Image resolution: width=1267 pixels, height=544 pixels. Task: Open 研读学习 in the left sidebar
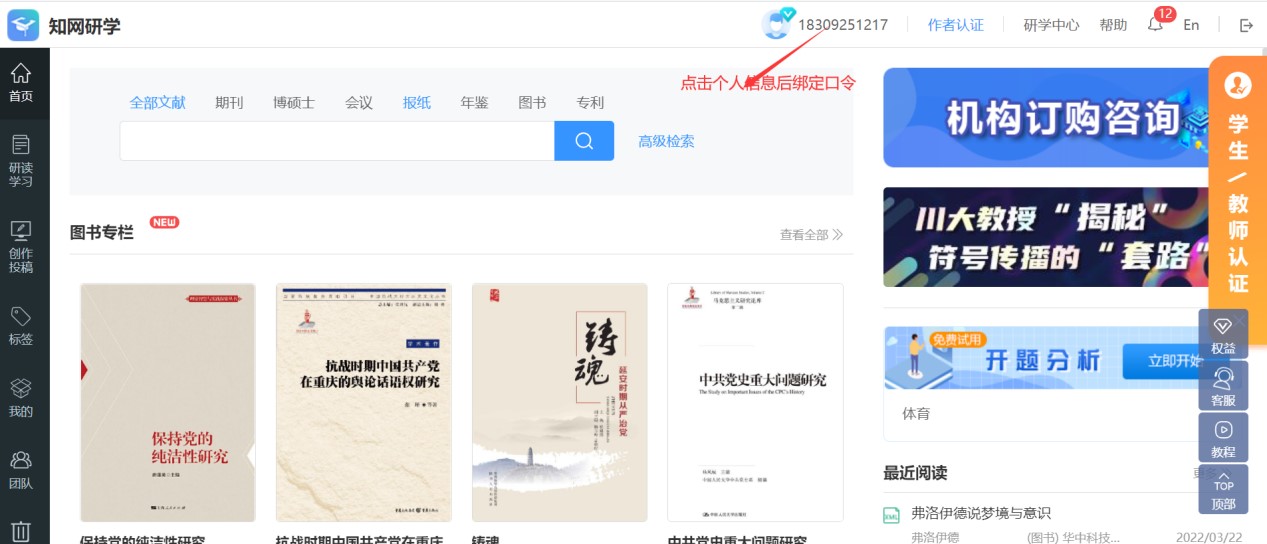click(x=21, y=161)
